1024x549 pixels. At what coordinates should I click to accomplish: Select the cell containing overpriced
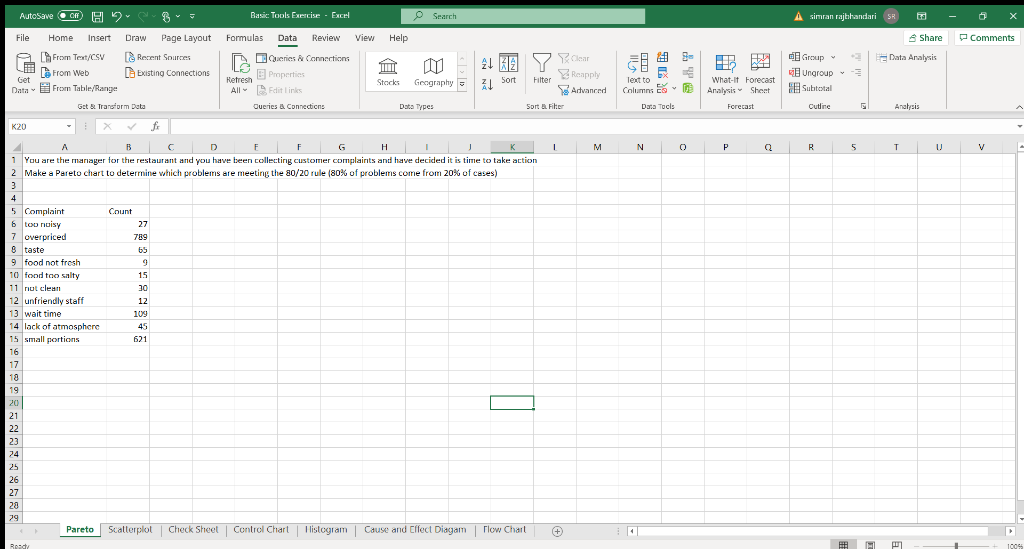pyautogui.click(x=64, y=237)
